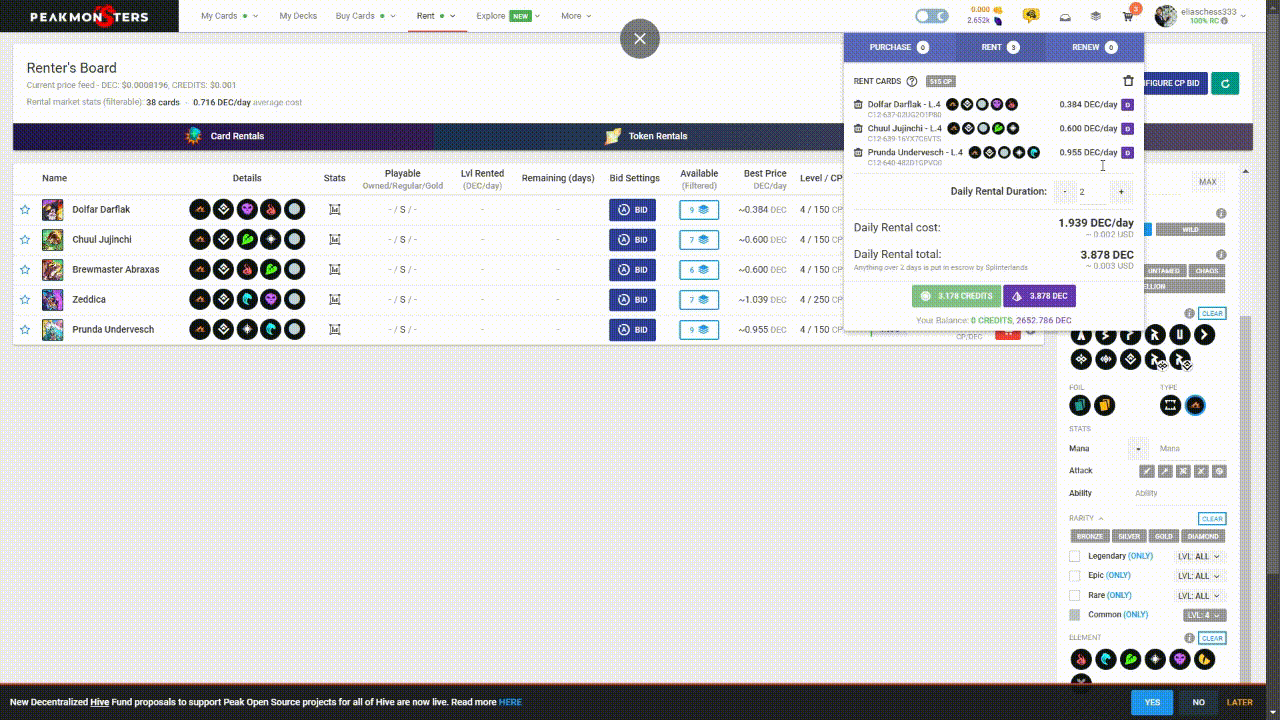Viewport: 1280px width, 720px height.
Task: Select the death element filter icon
Action: tap(1180, 659)
